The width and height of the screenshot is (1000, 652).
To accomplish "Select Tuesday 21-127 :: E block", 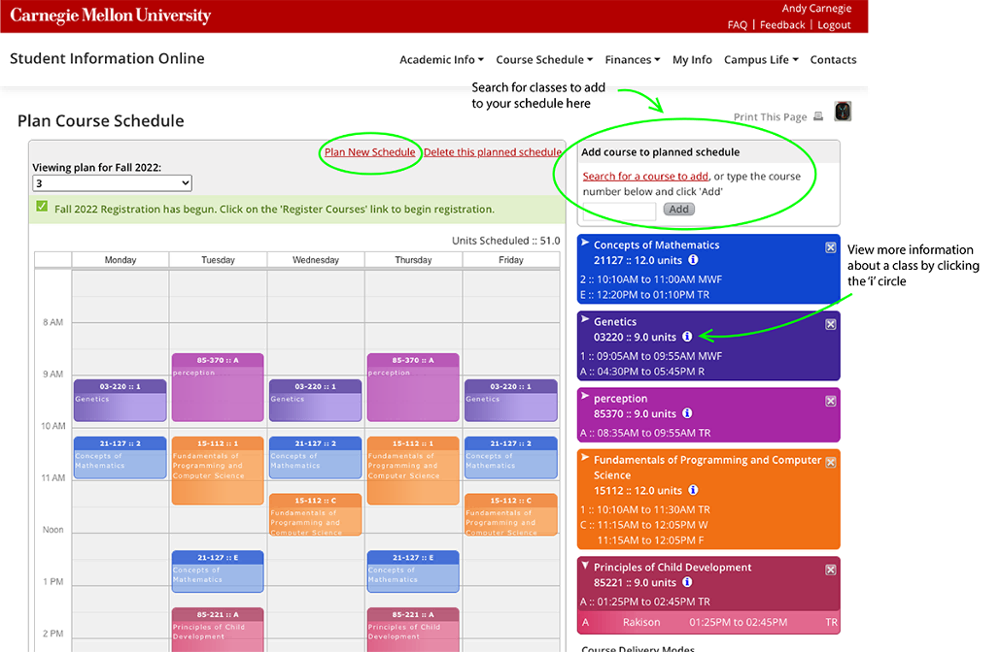I will 217,572.
